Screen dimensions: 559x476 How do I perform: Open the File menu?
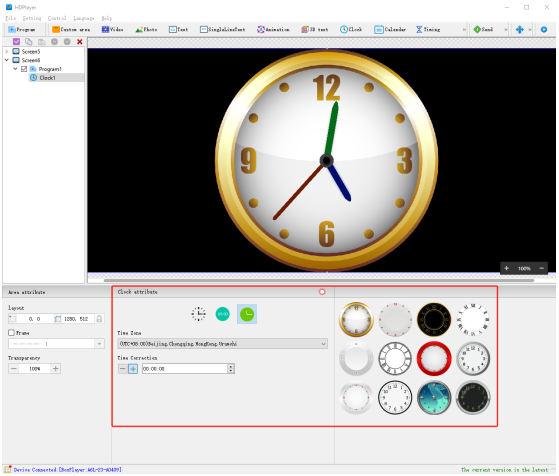click(x=10, y=18)
